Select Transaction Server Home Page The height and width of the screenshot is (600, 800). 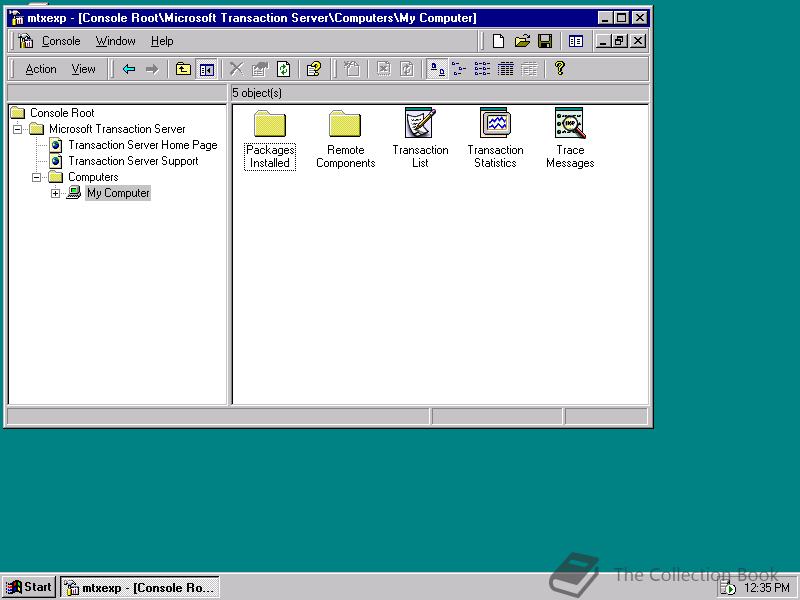click(143, 145)
